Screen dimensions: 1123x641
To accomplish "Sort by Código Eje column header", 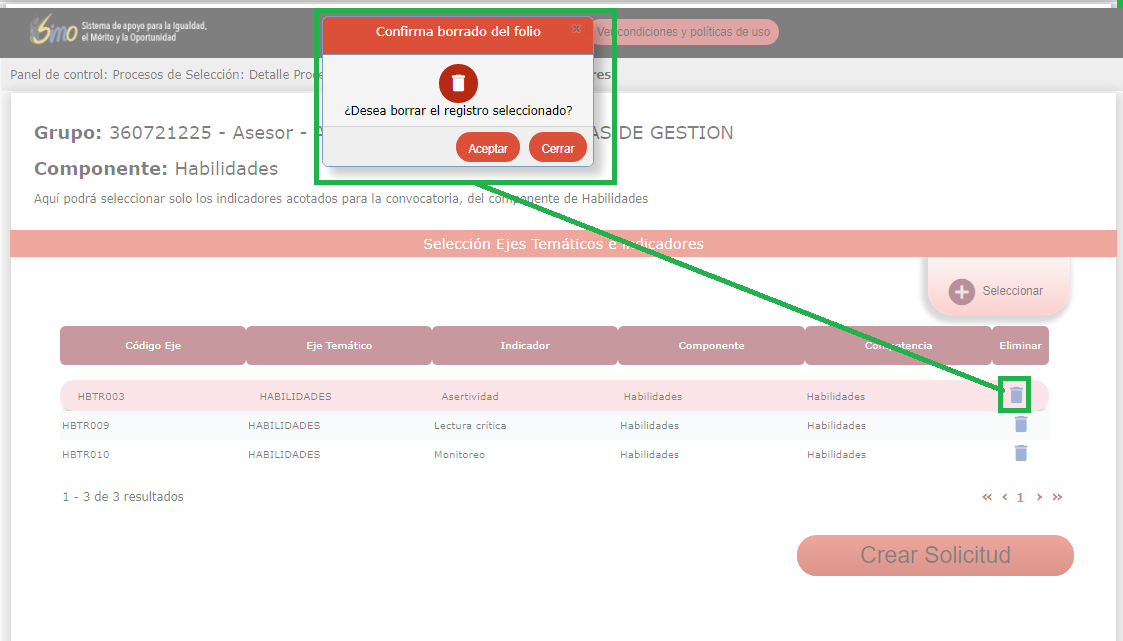I will 152,345.
